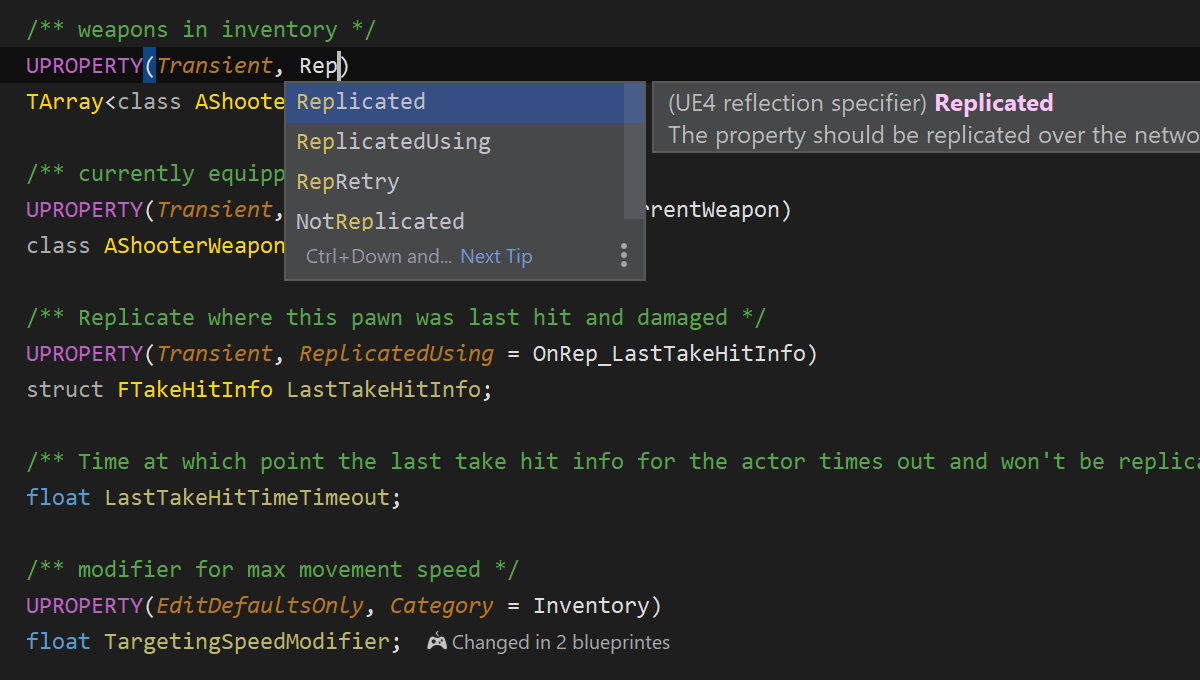Click the weapons in inventory comment
1200x680 pixels.
(x=200, y=30)
